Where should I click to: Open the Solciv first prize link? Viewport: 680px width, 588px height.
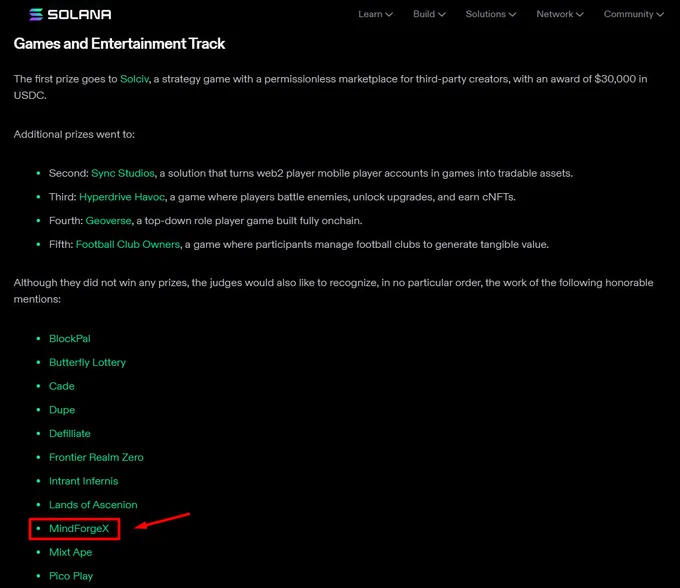[134, 79]
